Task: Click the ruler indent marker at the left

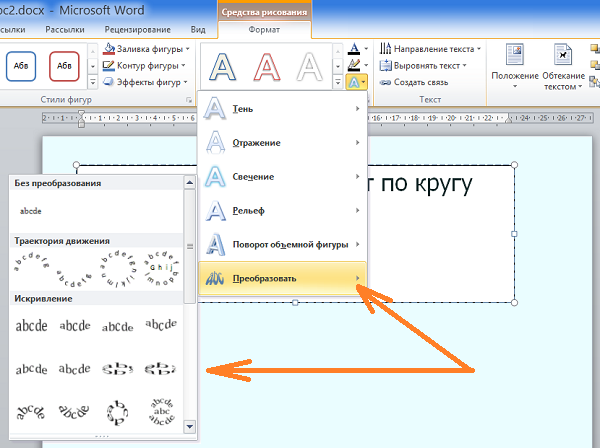Action: pyautogui.click(x=81, y=118)
